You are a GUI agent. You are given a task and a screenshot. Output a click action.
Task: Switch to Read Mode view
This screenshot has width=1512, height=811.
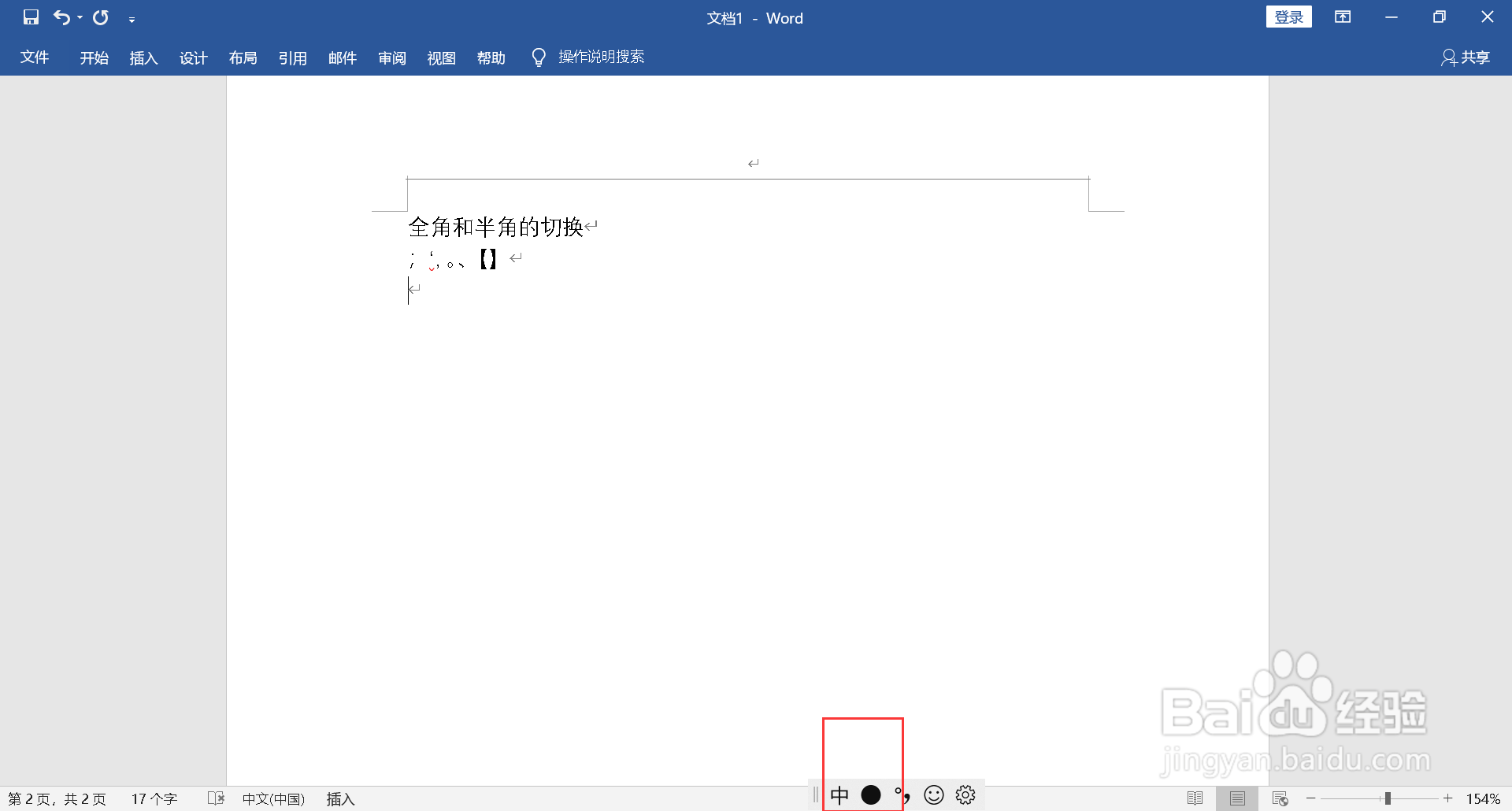pos(1195,798)
